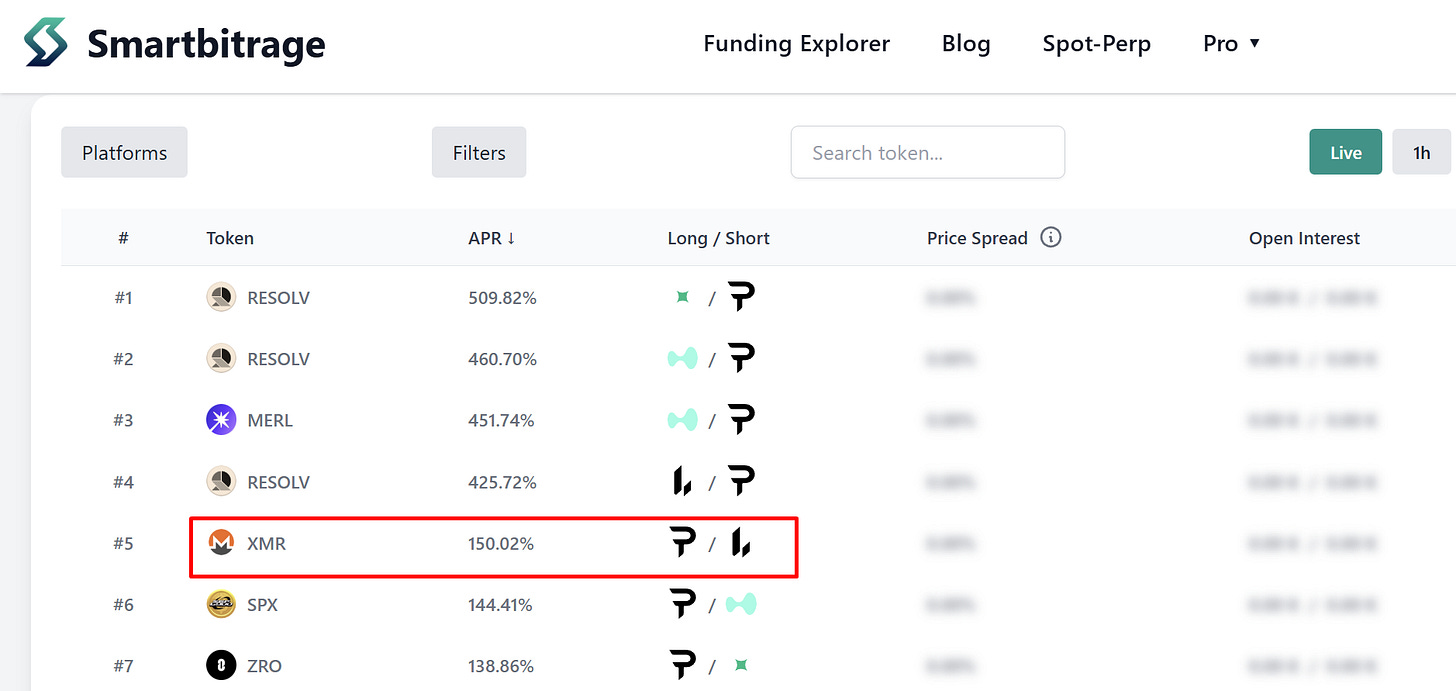Click the Price Spread info icon
The width and height of the screenshot is (1456, 691).
pos(1050,238)
